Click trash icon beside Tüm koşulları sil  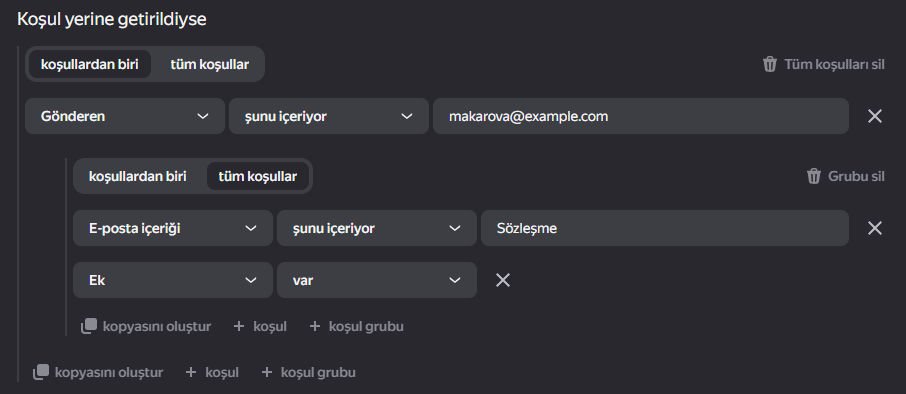(770, 64)
